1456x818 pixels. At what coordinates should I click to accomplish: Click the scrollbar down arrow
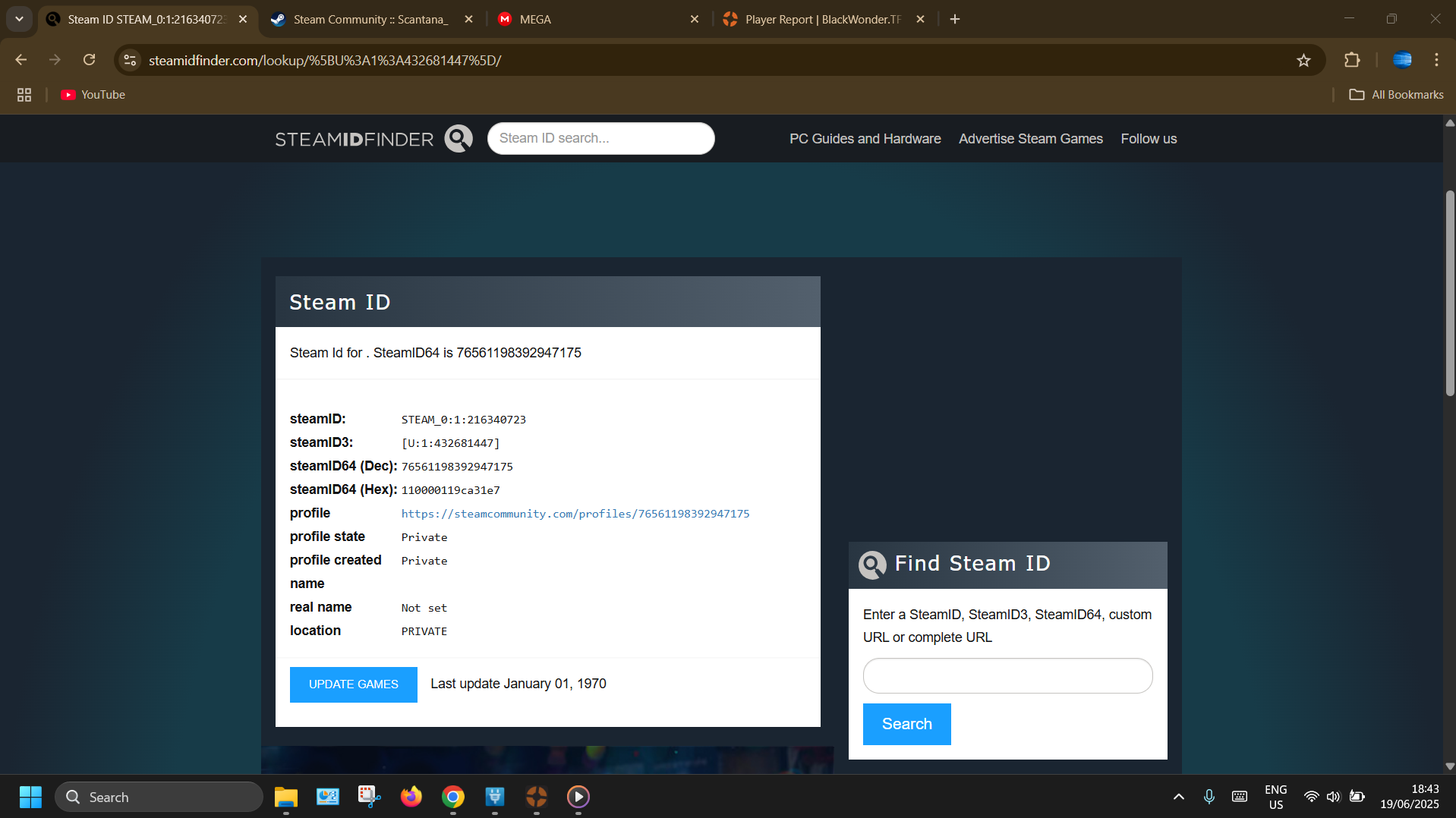pyautogui.click(x=1449, y=766)
